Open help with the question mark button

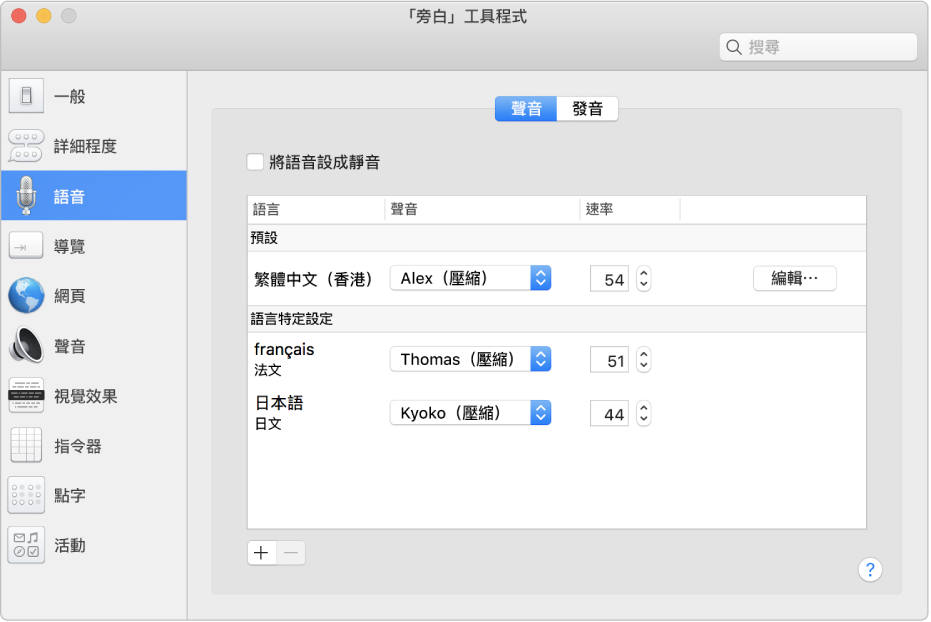click(870, 570)
